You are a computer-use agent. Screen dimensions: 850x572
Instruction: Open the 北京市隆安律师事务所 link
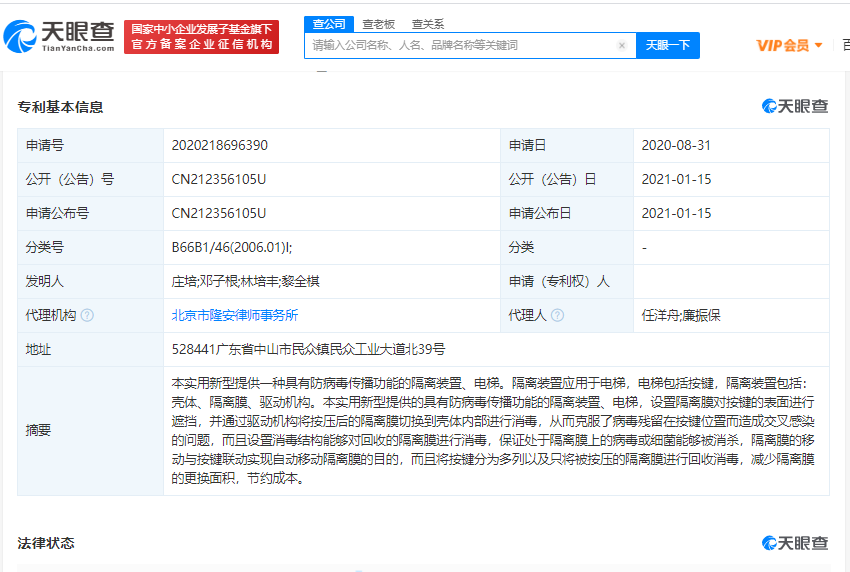(235, 315)
